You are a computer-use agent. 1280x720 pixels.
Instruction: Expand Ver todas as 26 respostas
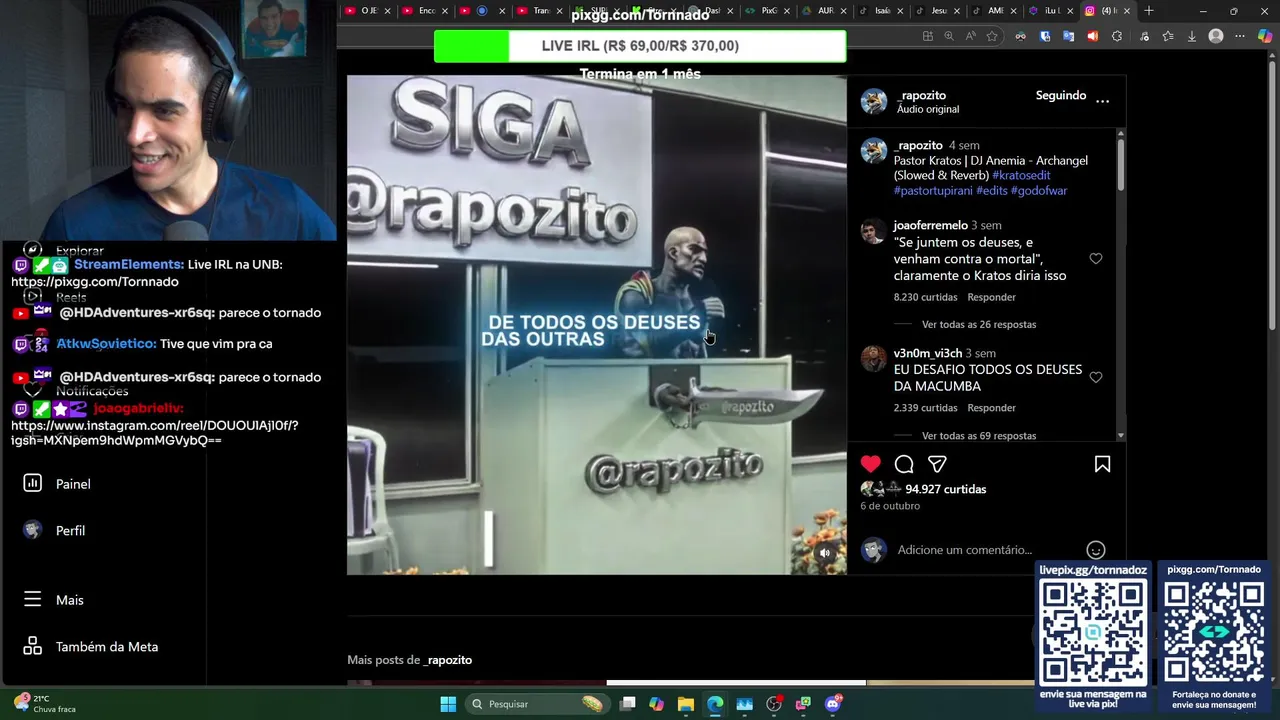(x=979, y=325)
